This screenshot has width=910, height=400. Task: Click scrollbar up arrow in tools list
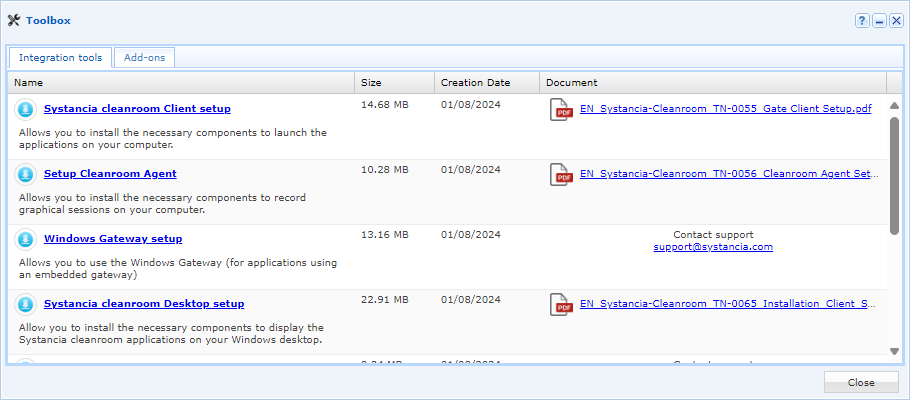[894, 101]
